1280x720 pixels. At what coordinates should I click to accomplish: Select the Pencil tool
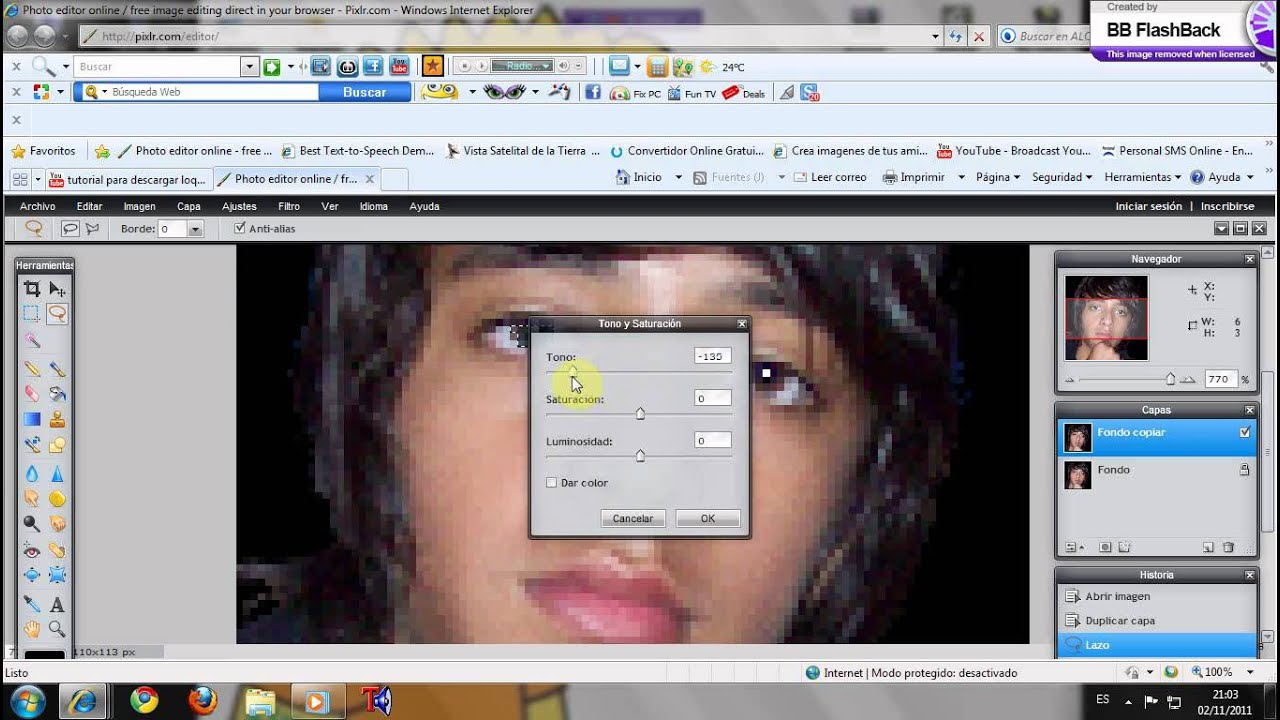click(x=32, y=369)
